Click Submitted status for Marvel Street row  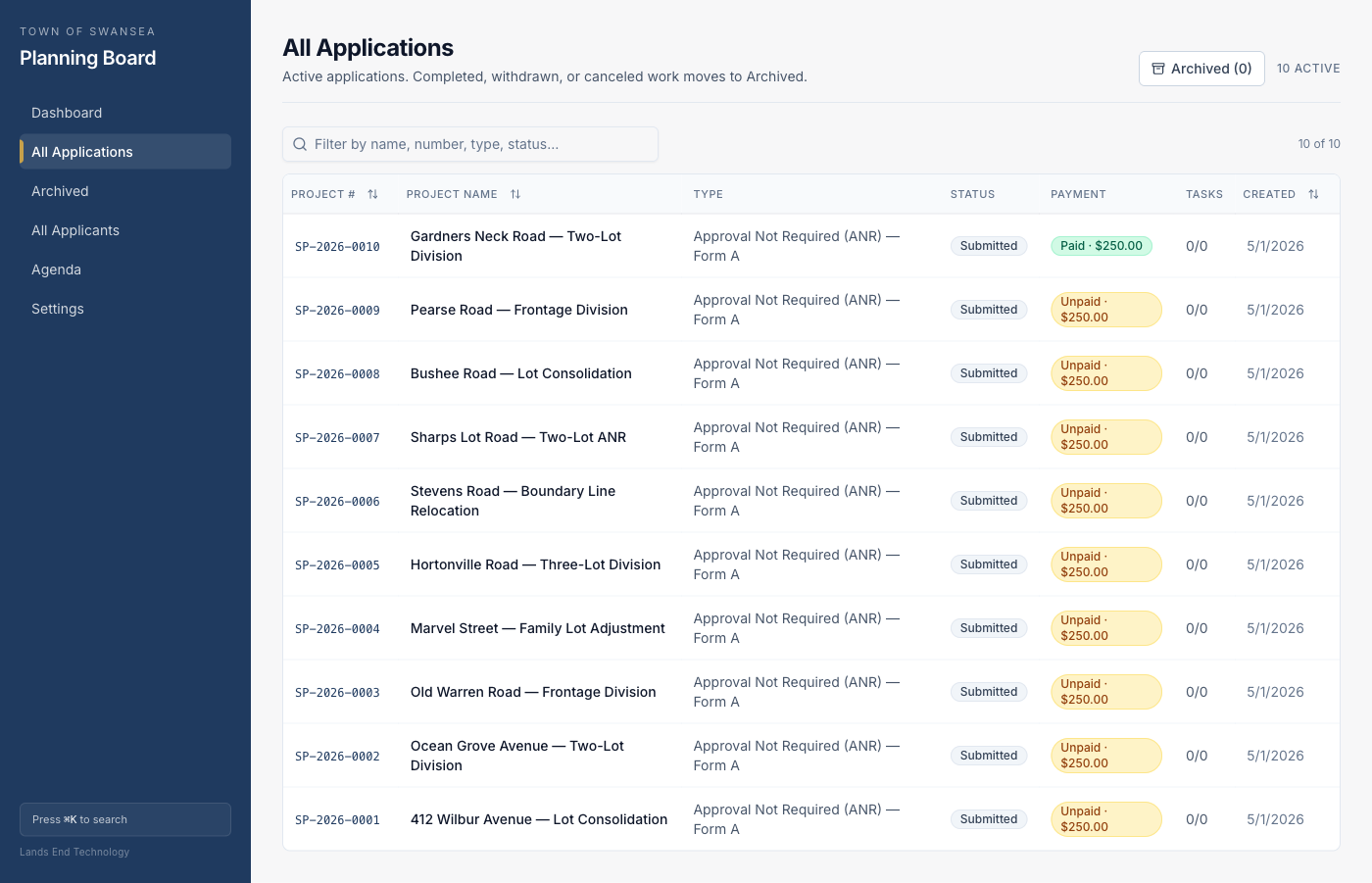tap(989, 628)
